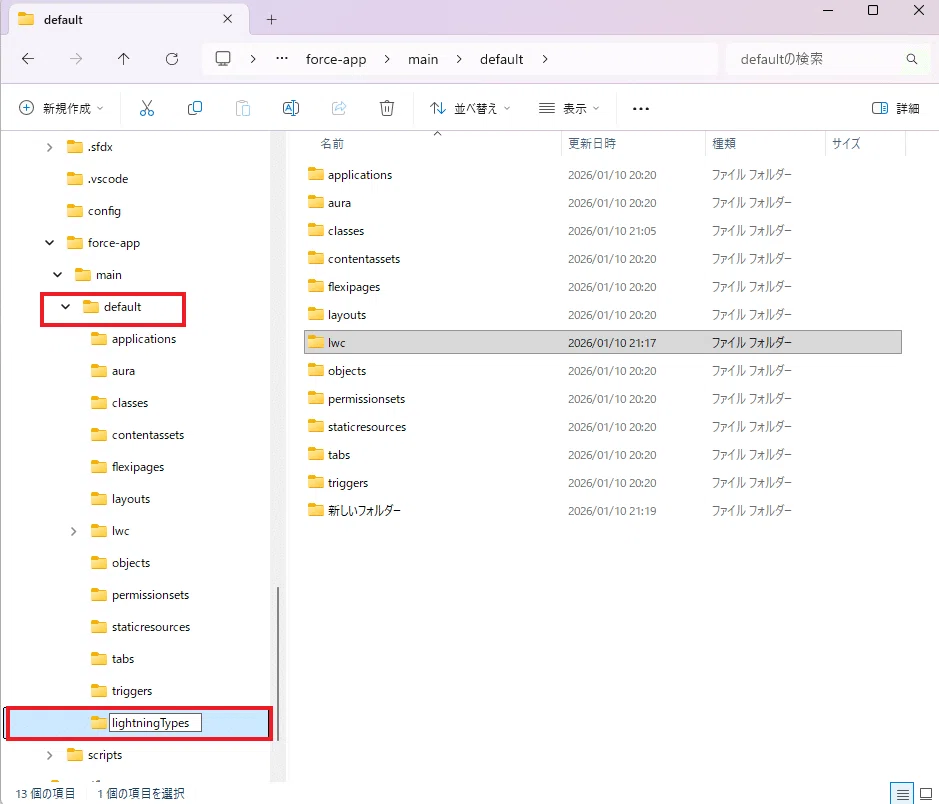Screen dimensions: 939x804
Task: Click default in the breadcrumb
Action: [501, 59]
